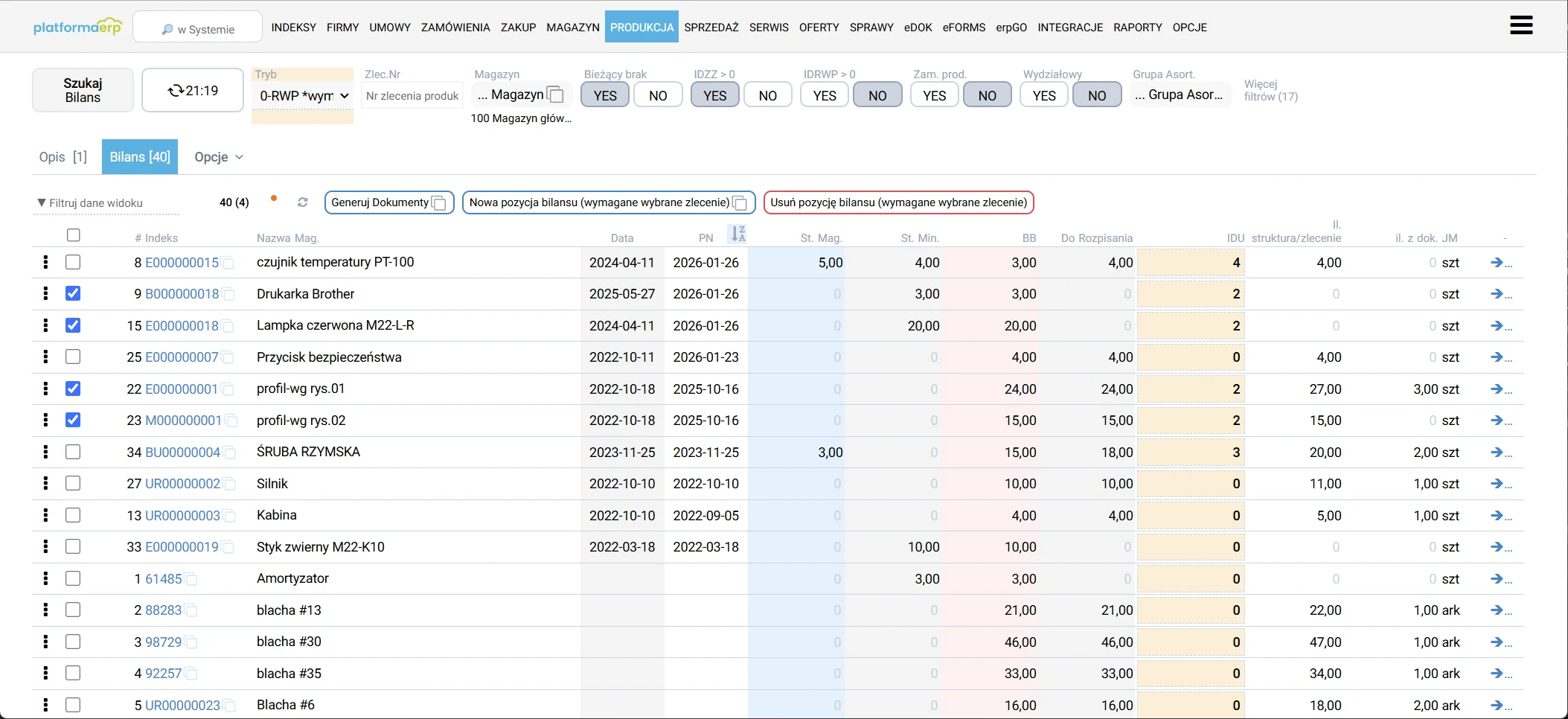Open the Tryb dropdown 0-RWP
The height and width of the screenshot is (719, 1568).
click(303, 96)
